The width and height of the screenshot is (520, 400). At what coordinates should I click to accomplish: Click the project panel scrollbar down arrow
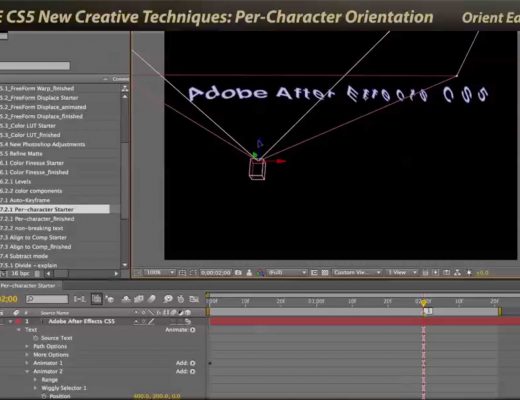click(x=125, y=265)
